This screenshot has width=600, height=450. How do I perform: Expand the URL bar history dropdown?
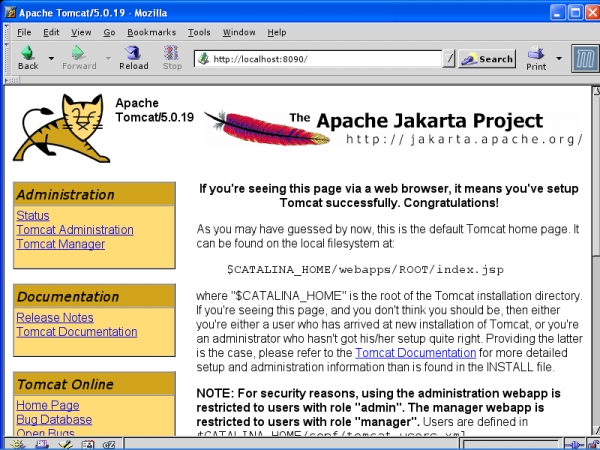point(448,59)
